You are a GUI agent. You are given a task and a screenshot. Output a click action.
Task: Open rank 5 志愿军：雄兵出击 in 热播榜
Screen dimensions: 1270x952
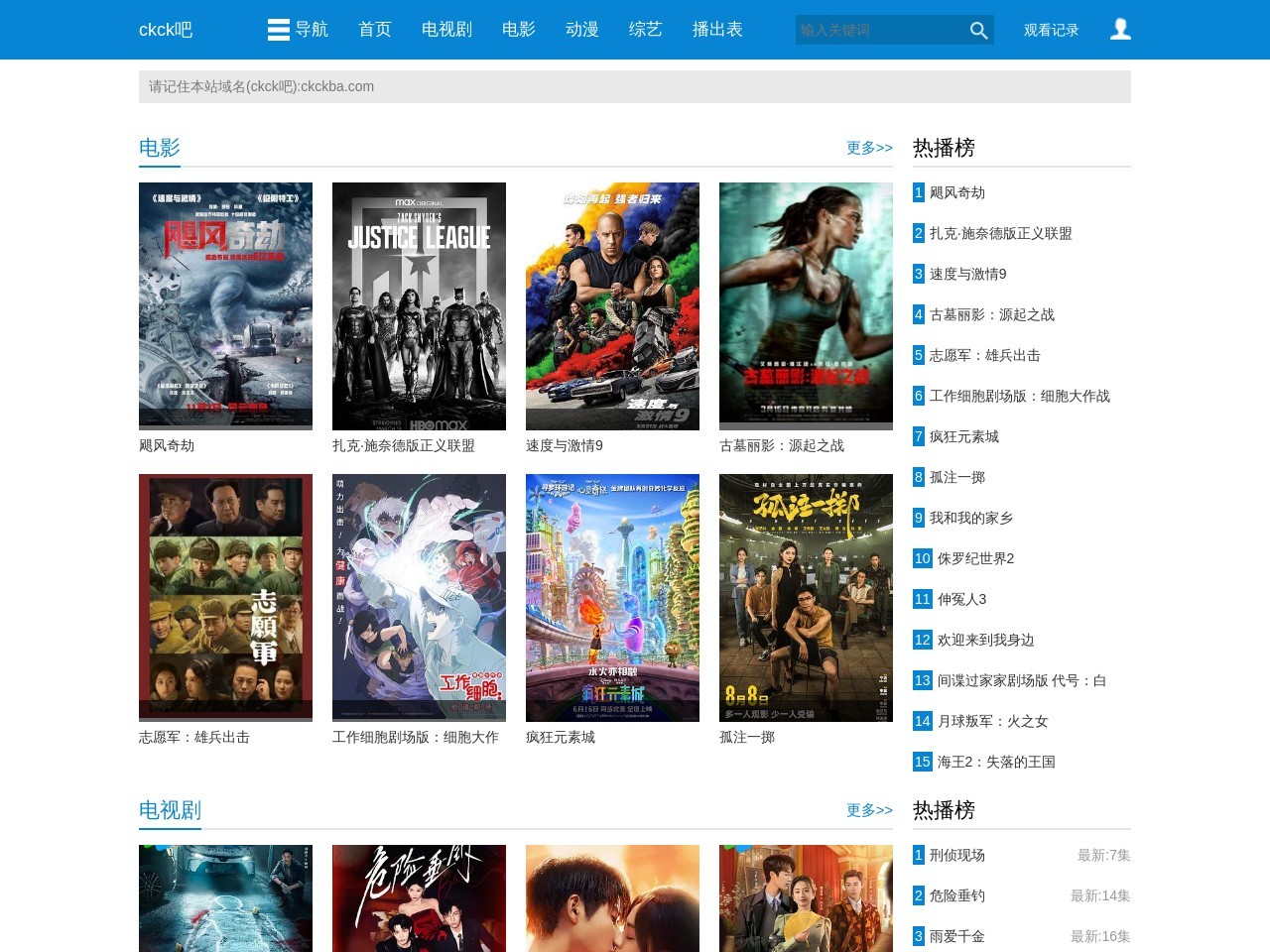click(985, 355)
